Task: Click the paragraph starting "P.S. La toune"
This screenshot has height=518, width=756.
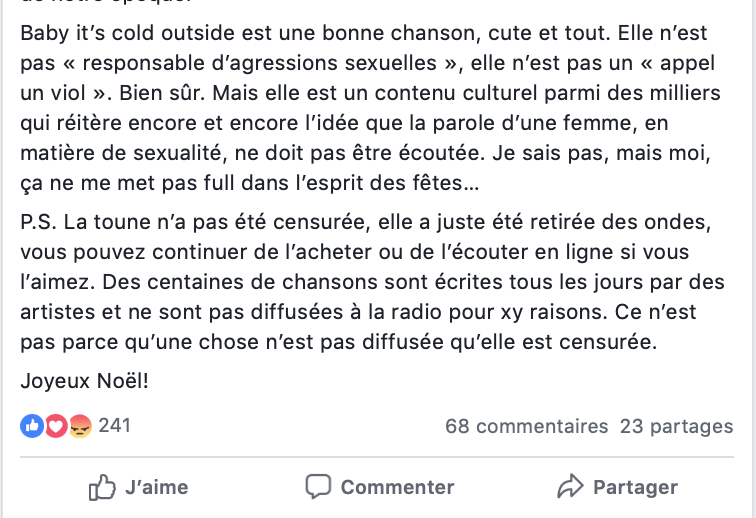Action: (x=372, y=282)
